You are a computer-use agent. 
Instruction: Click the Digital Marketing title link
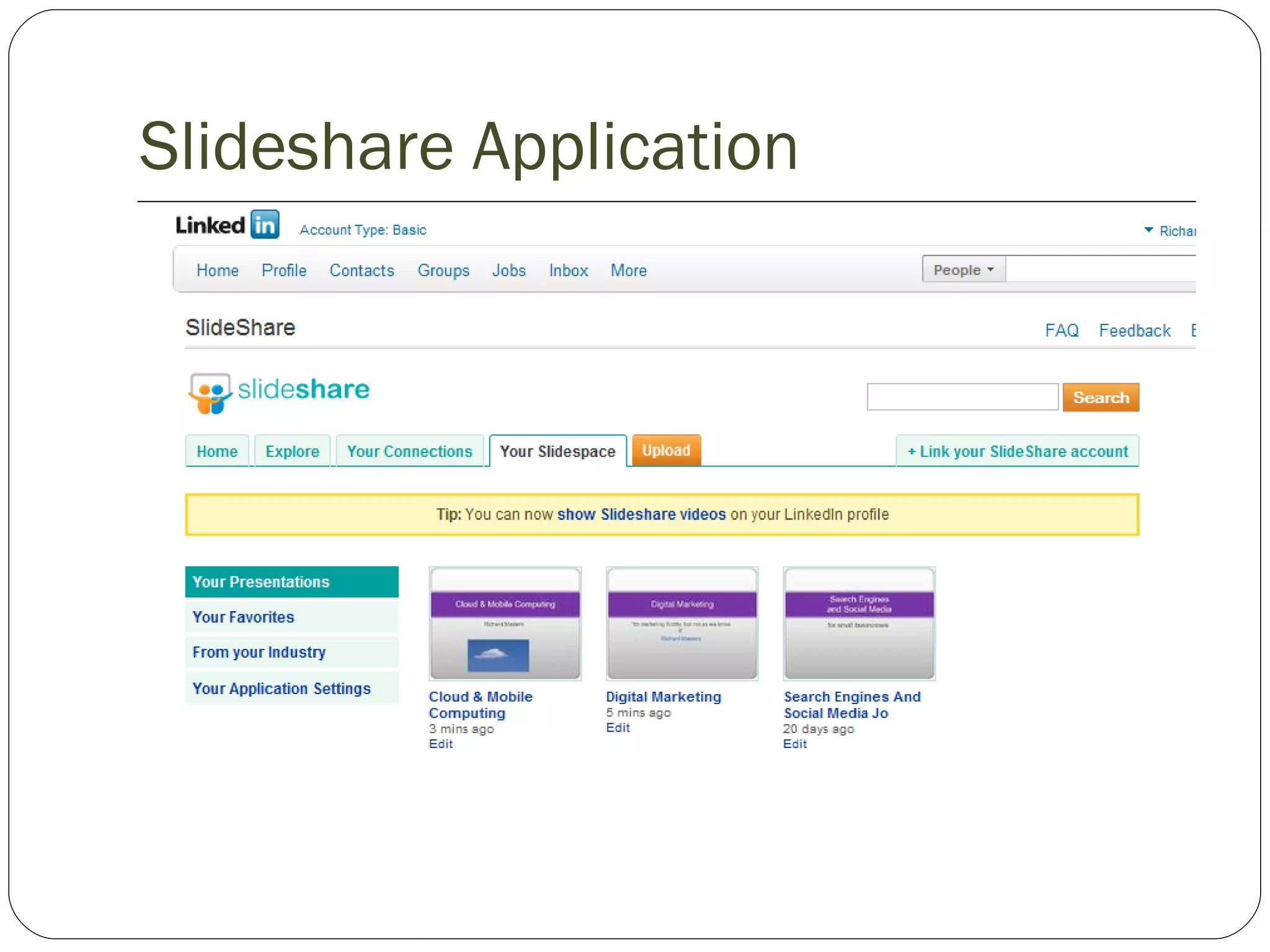[x=664, y=697]
